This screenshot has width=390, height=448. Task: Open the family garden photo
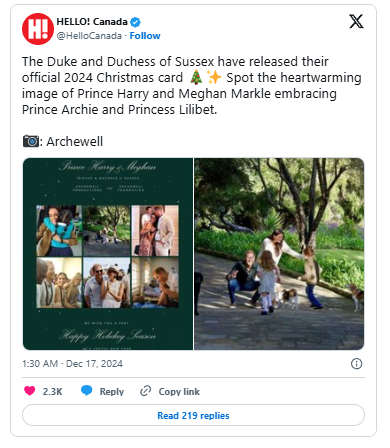click(x=279, y=254)
